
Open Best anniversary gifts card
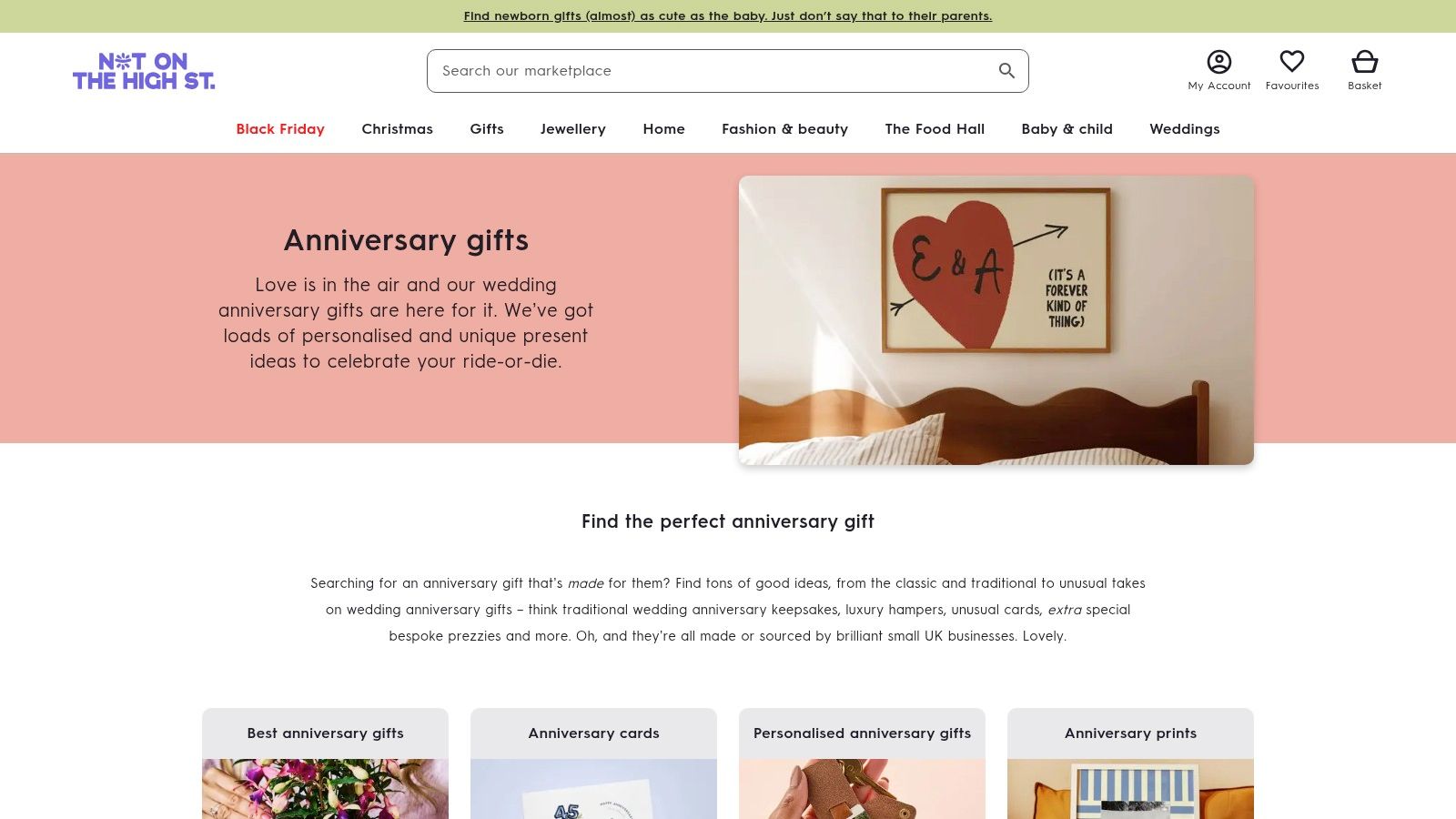(325, 763)
